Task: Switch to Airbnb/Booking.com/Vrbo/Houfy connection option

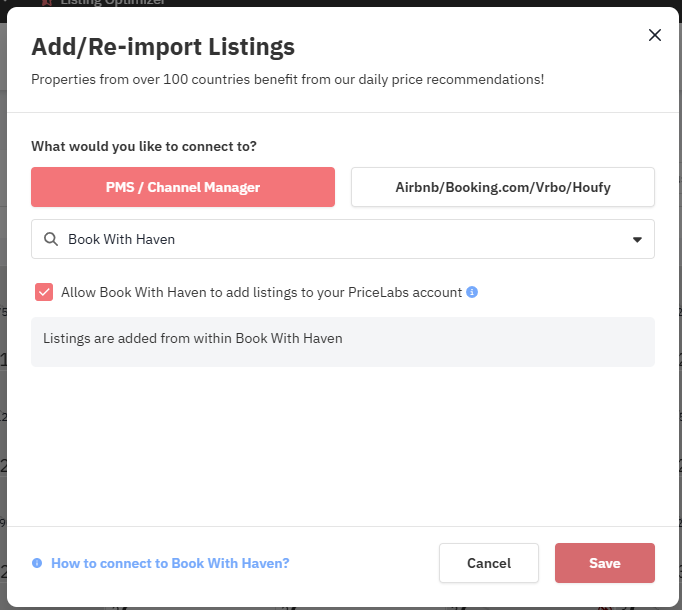Action: (503, 187)
